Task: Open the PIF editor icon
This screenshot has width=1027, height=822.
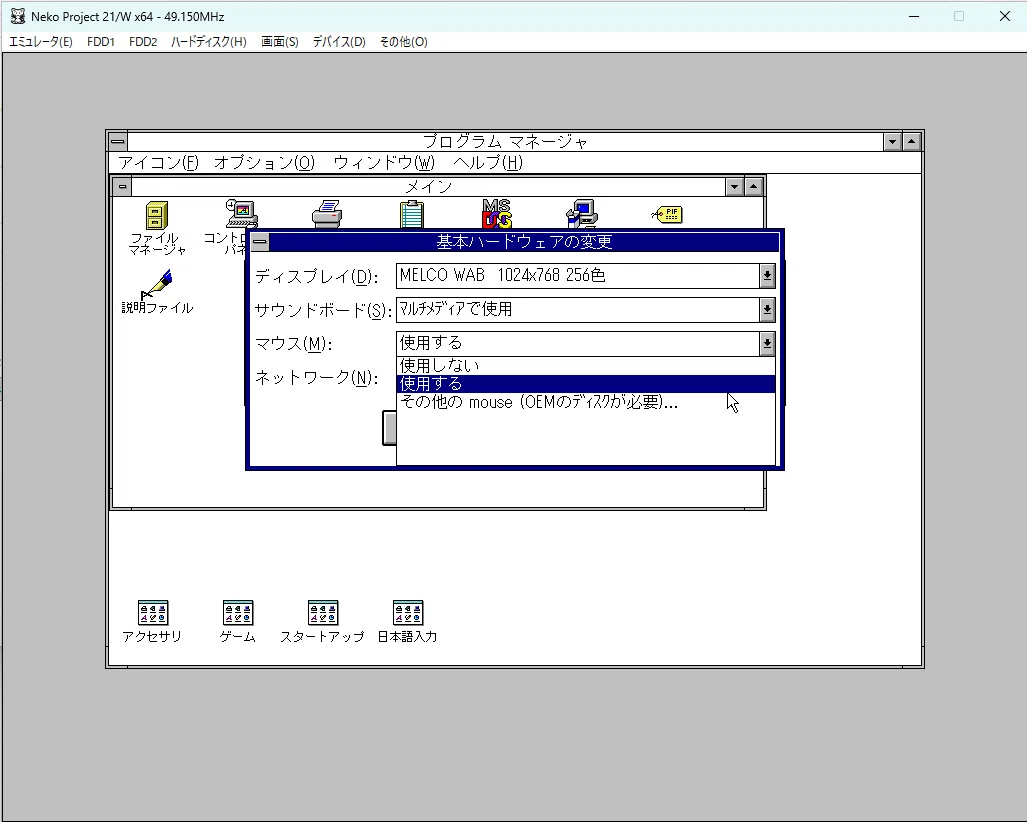Action: pyautogui.click(x=667, y=214)
